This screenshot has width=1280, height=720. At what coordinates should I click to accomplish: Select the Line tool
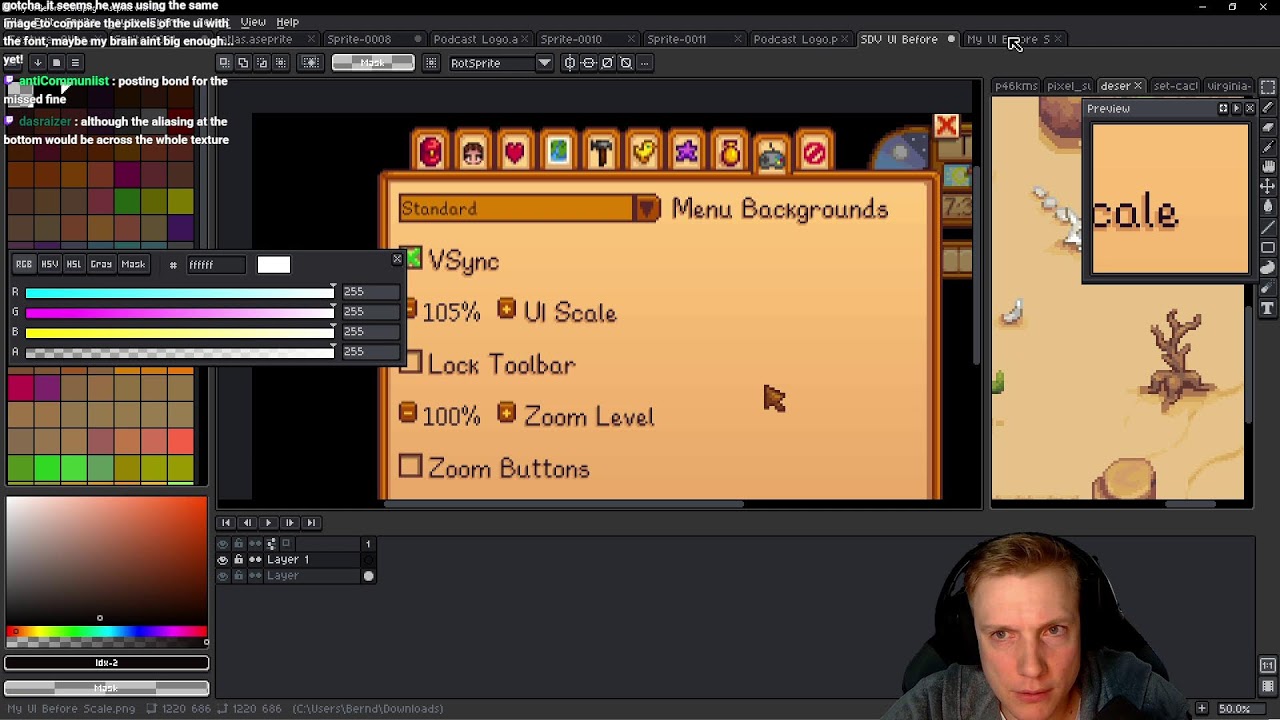tap(1268, 227)
